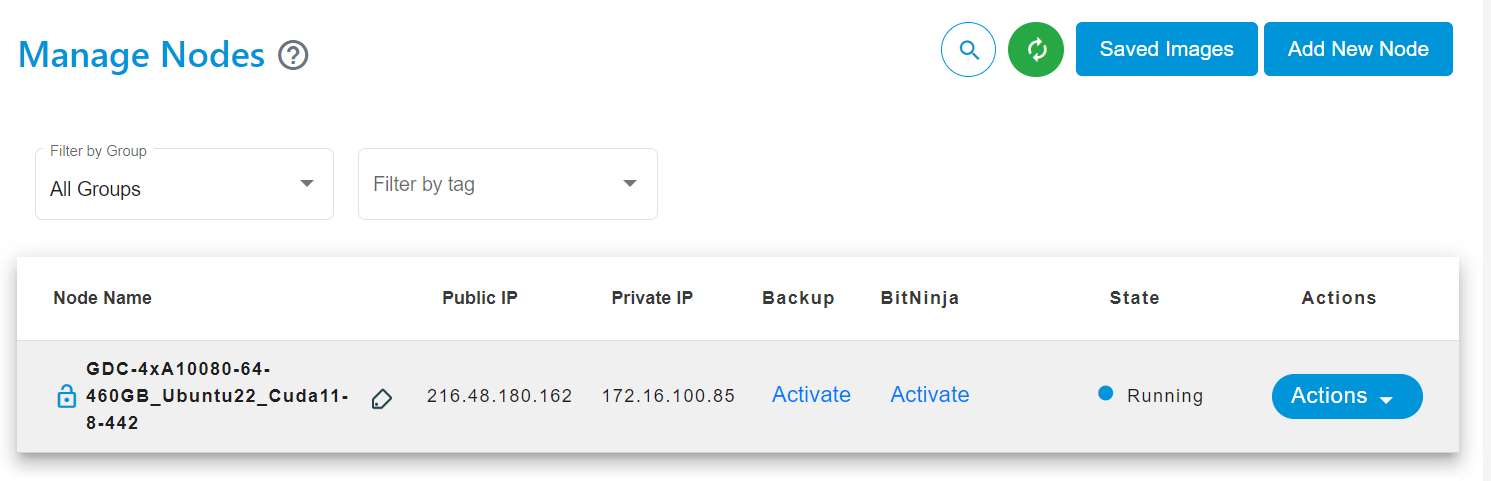Open the help icon beside Manage Nodes
Screen dimensions: 1491x481
293,55
